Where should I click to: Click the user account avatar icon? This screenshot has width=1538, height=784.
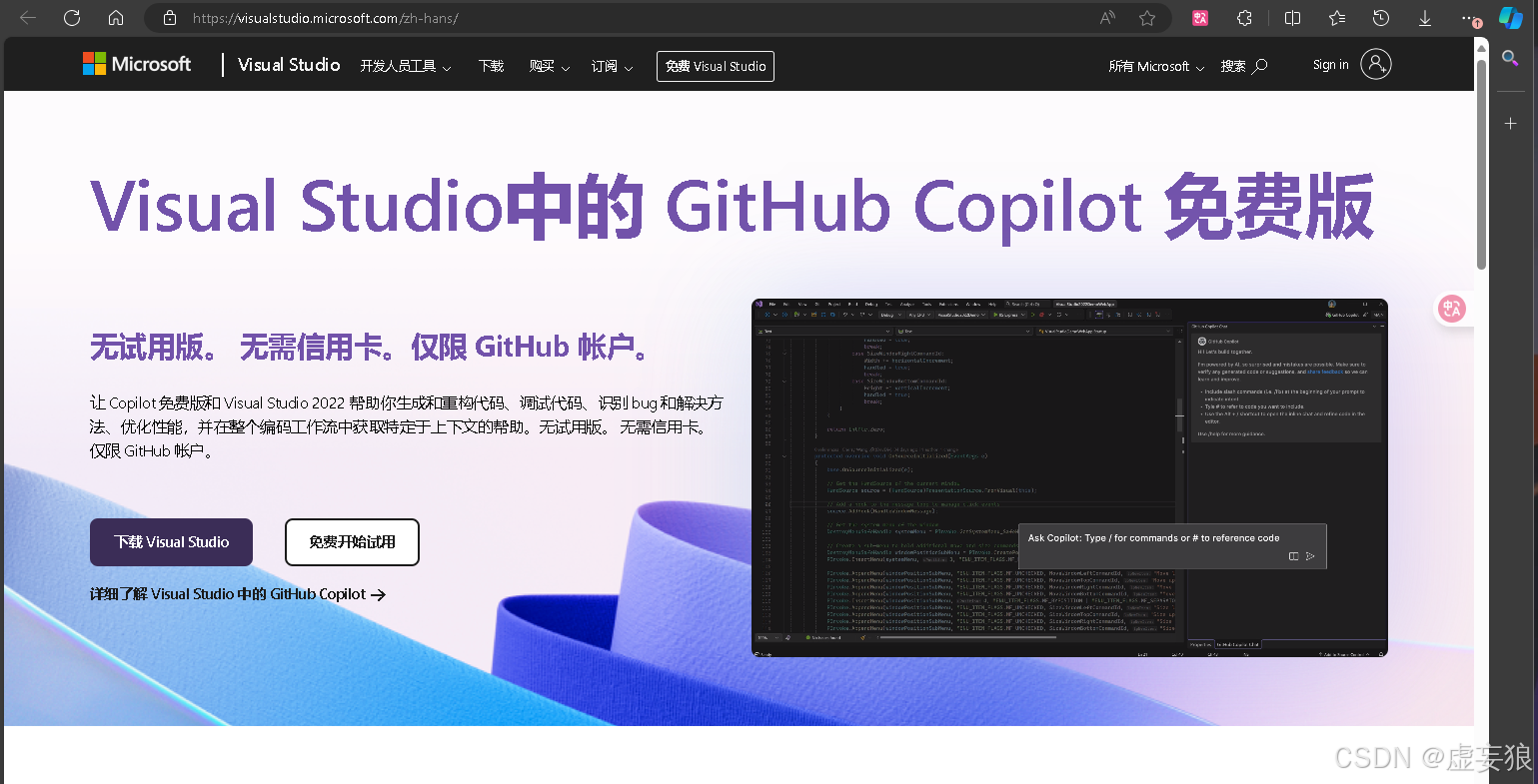(1376, 64)
